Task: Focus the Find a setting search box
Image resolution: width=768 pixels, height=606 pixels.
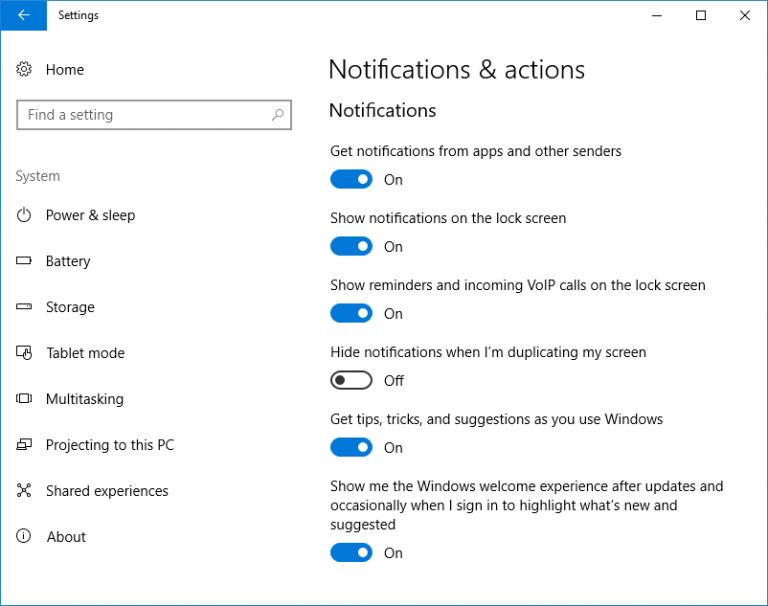Action: point(145,115)
